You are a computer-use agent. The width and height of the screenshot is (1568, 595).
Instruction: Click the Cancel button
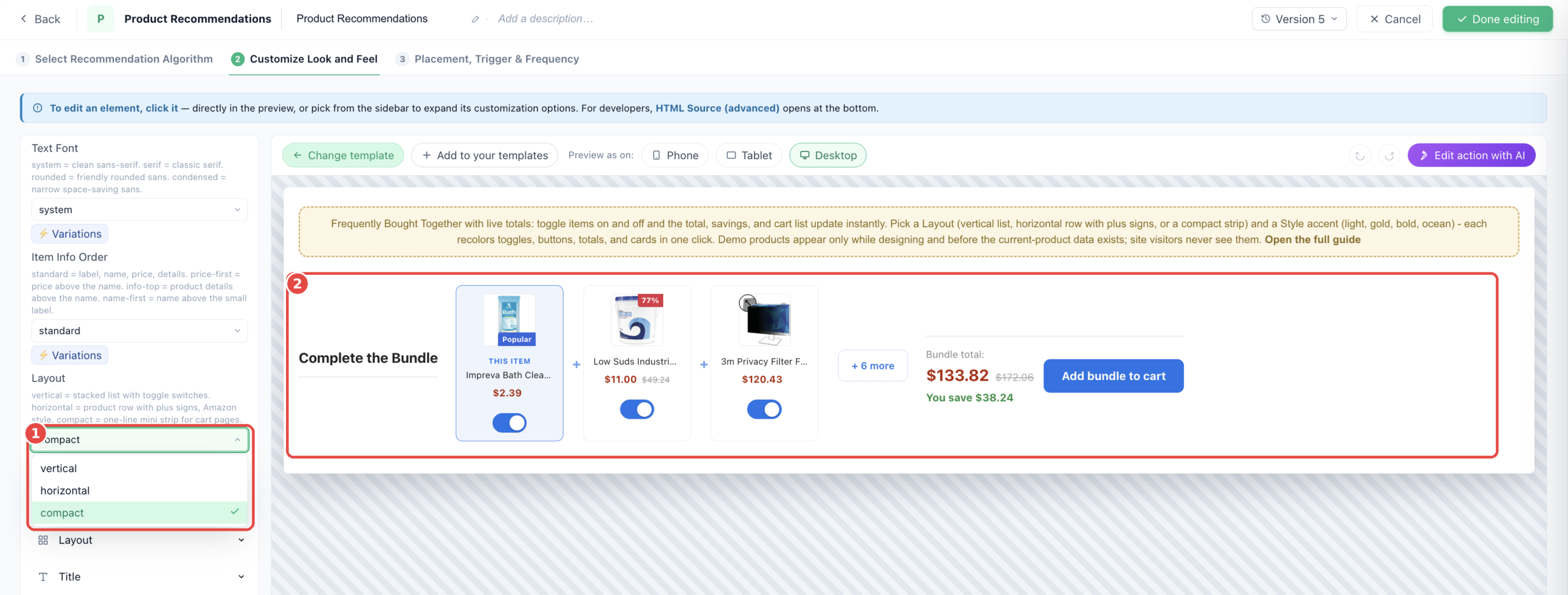(x=1394, y=19)
